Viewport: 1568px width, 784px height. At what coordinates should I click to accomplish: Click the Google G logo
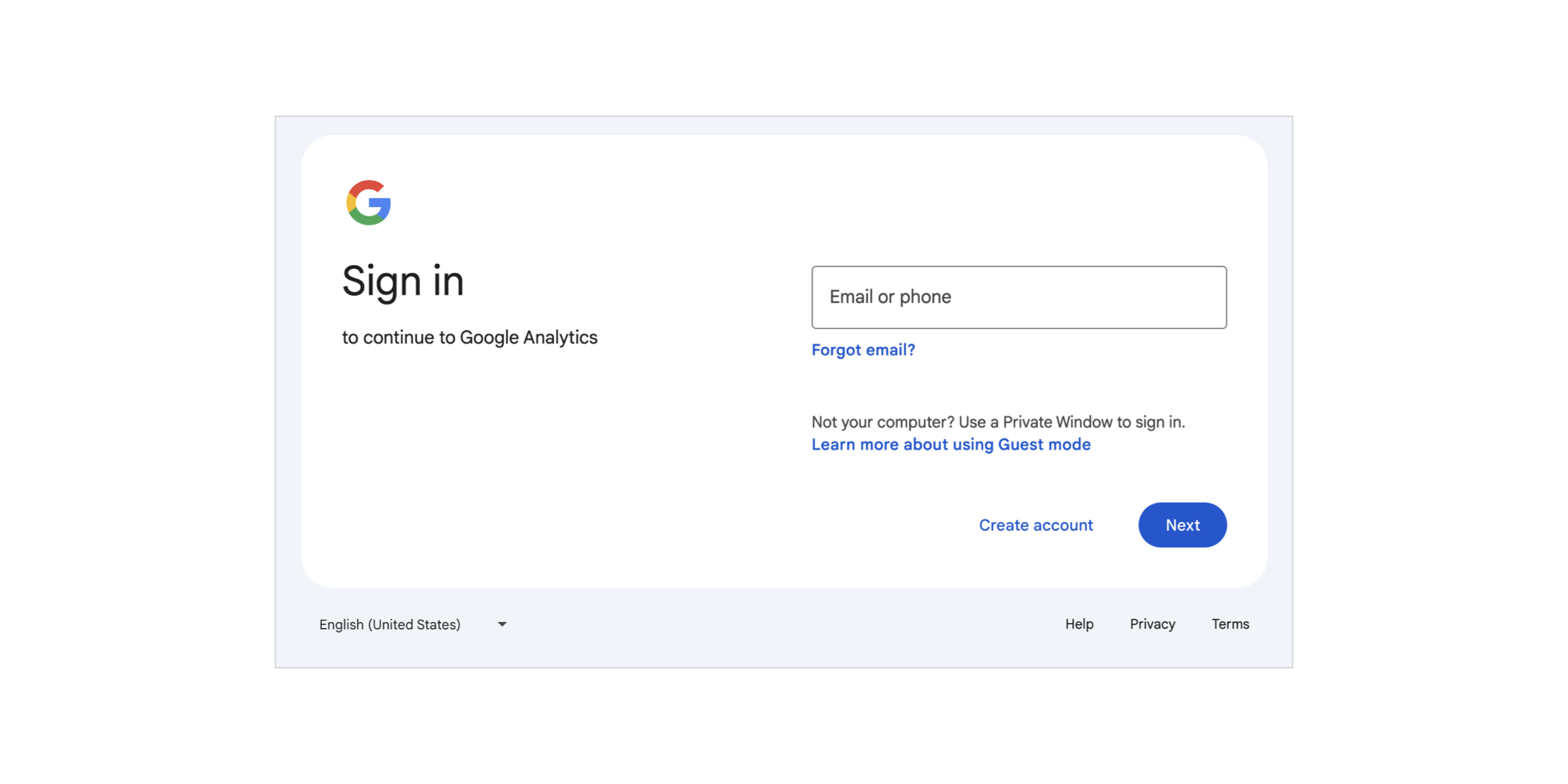[x=368, y=203]
